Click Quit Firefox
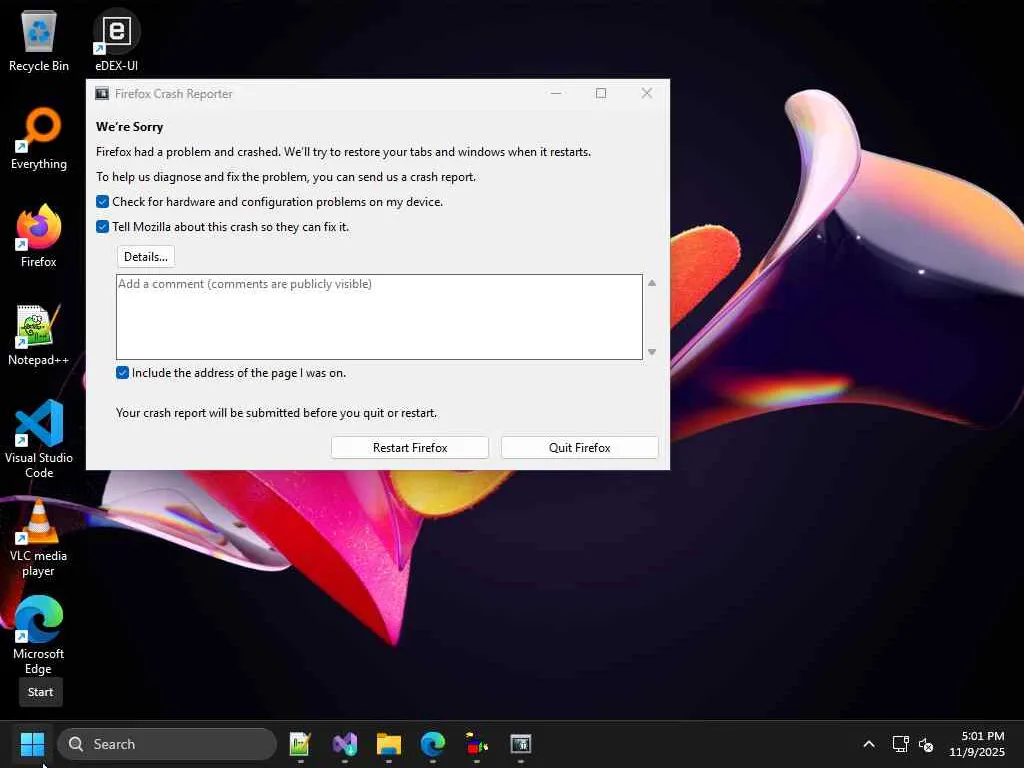This screenshot has height=768, width=1024. [x=579, y=448]
